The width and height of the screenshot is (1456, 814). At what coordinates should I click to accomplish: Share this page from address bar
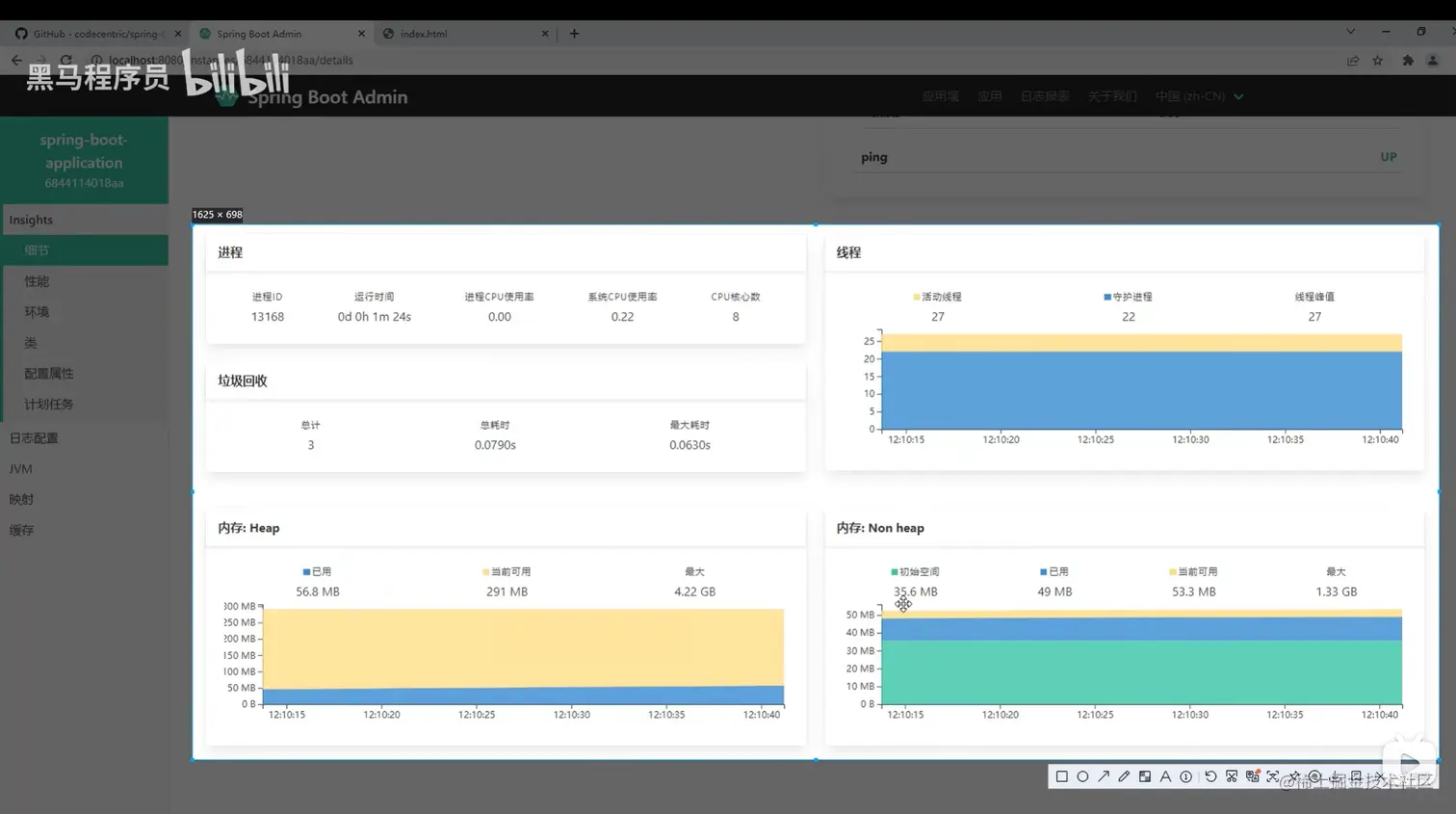tap(1353, 60)
